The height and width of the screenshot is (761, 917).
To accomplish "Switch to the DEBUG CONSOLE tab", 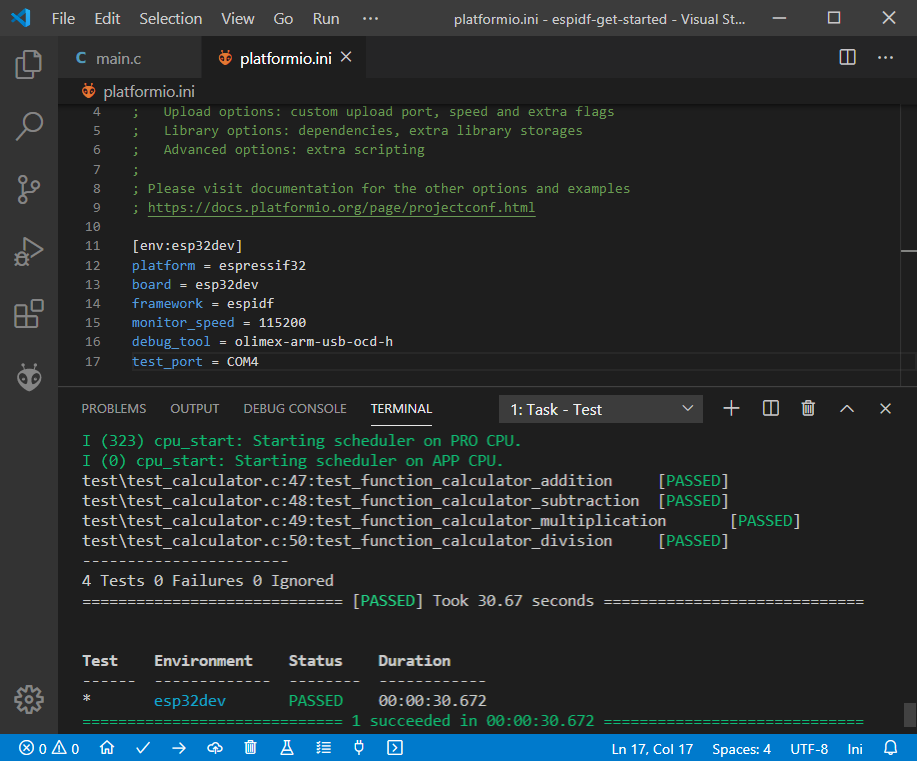I will coord(295,409).
